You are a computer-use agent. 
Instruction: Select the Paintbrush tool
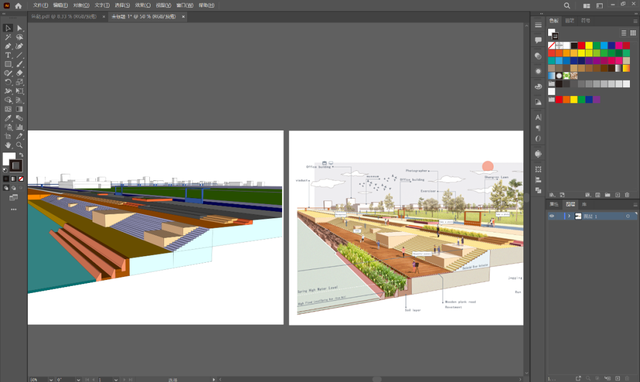click(19, 64)
